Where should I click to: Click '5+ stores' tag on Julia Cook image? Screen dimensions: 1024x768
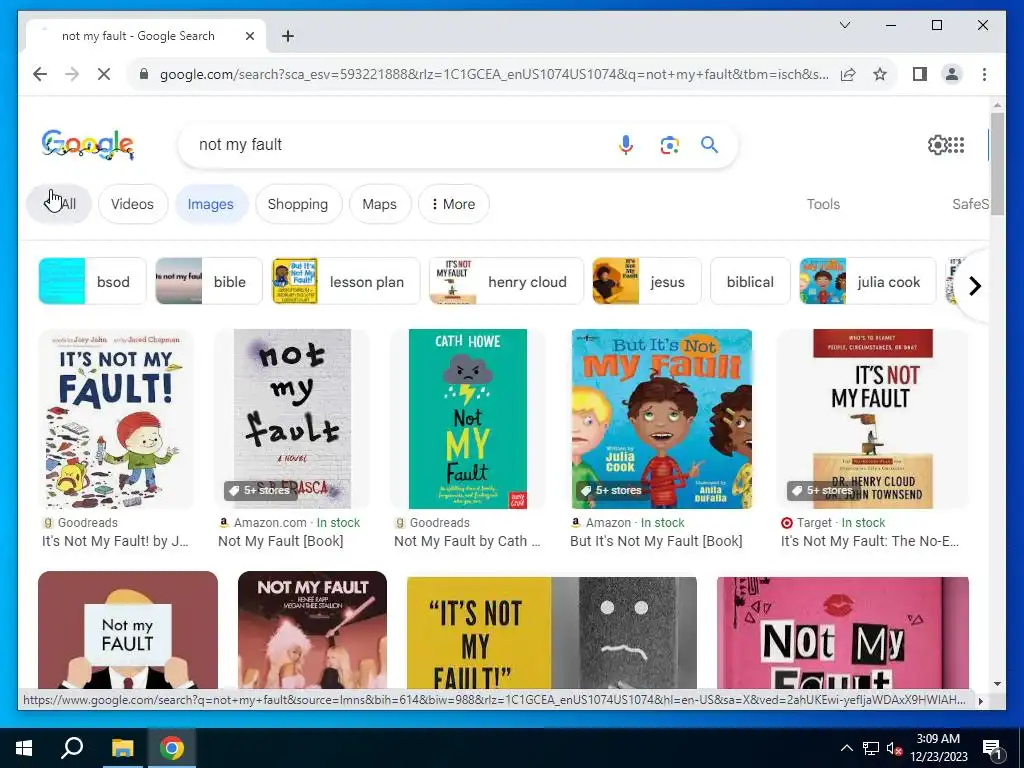coord(611,490)
